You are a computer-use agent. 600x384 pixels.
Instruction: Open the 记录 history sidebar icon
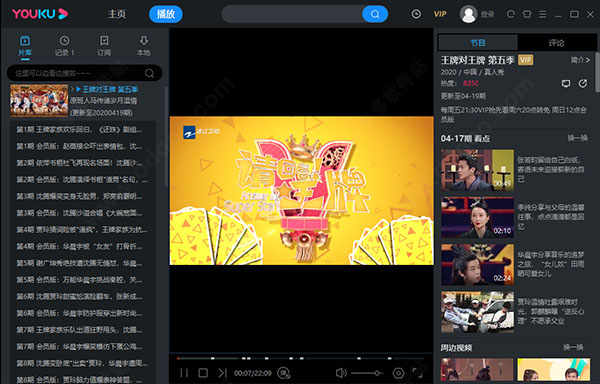click(x=64, y=46)
